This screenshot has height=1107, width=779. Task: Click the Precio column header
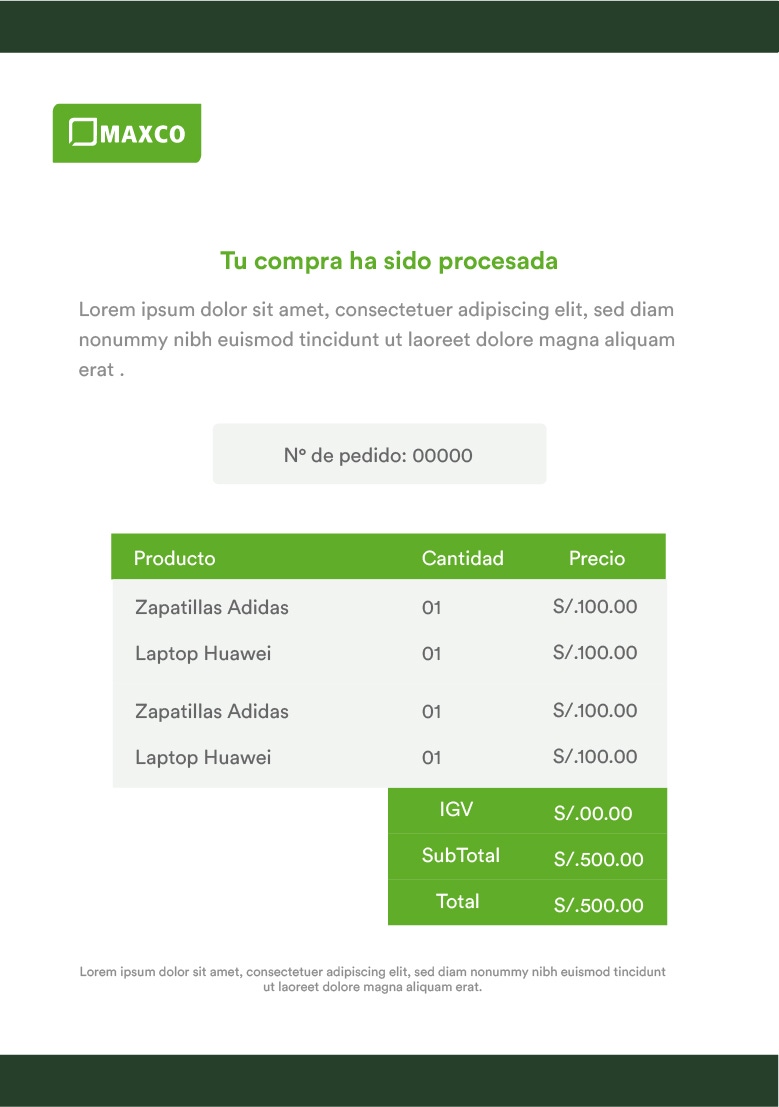(x=597, y=558)
